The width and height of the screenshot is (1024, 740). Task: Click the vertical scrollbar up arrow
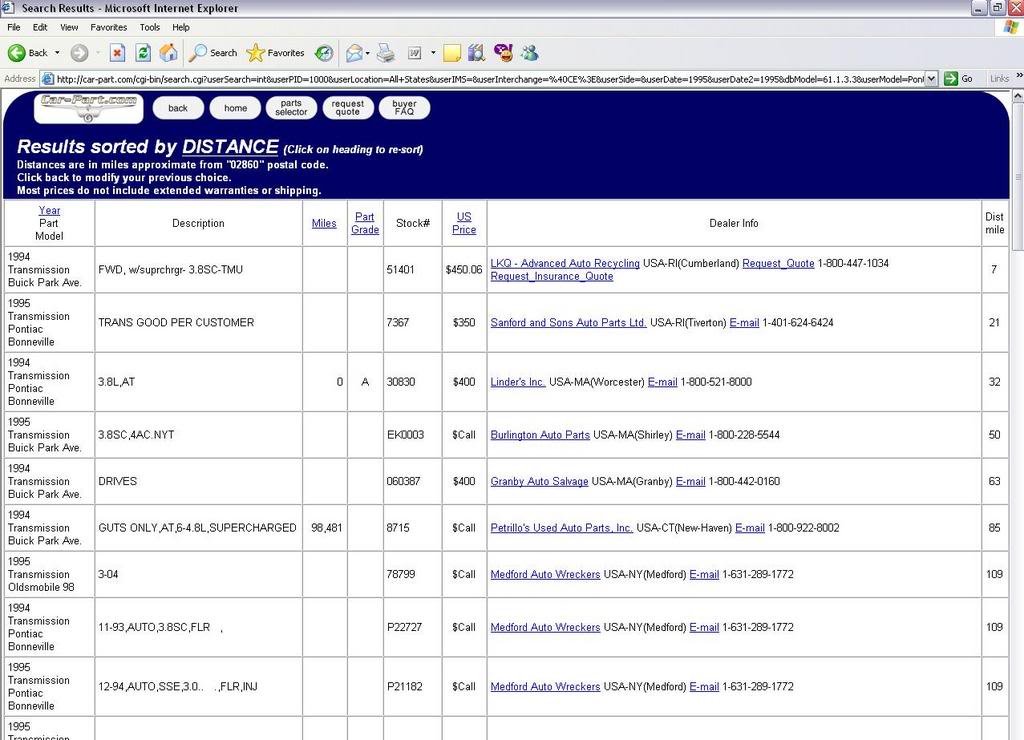coord(1017,96)
